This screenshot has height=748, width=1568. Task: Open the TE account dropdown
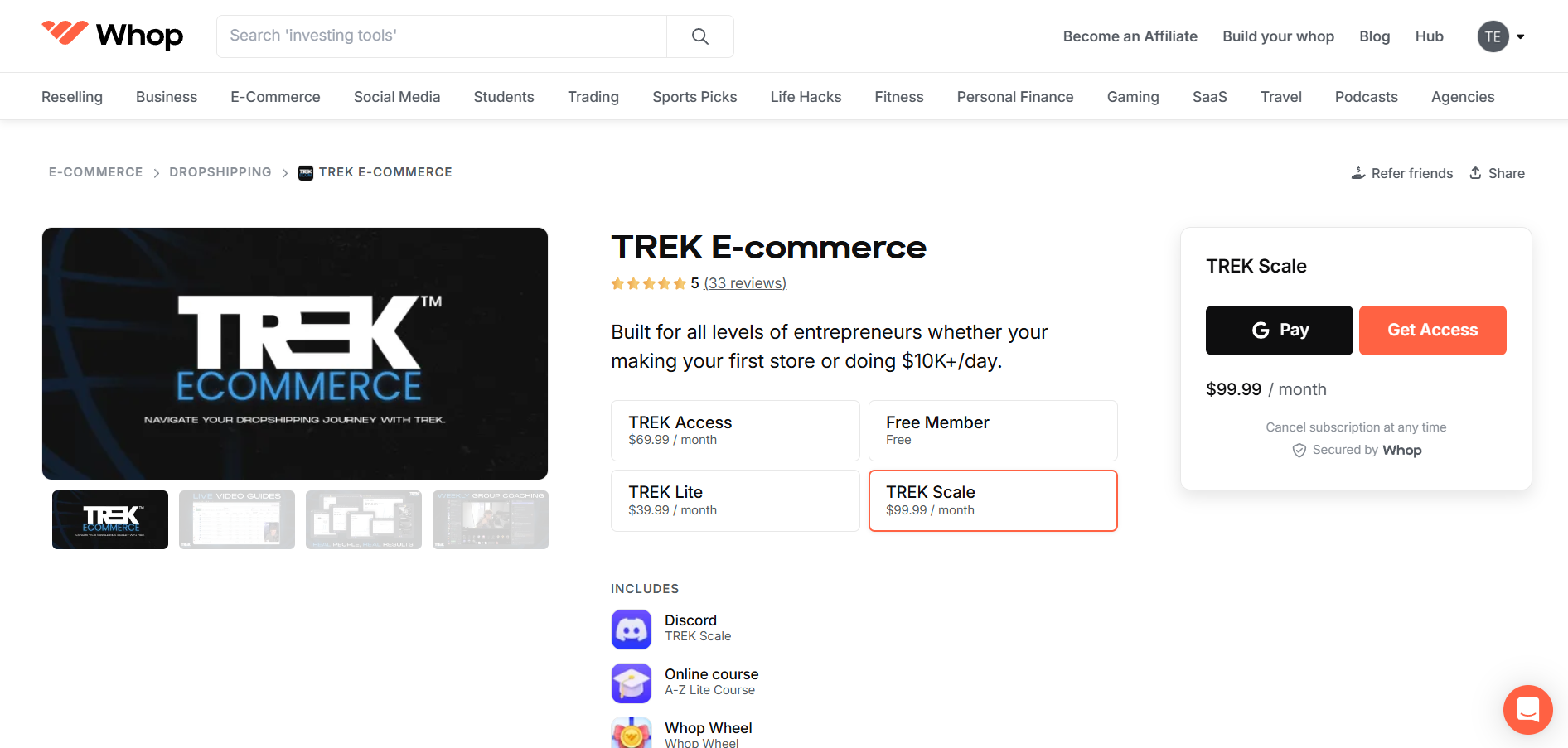[x=1501, y=36]
